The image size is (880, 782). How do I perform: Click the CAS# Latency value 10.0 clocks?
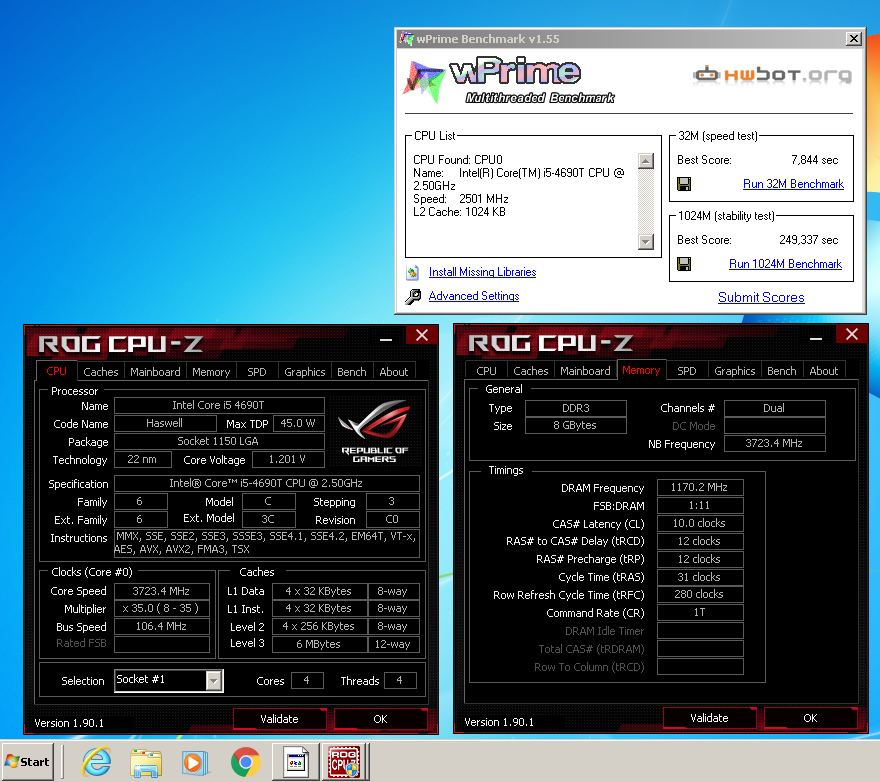click(700, 523)
